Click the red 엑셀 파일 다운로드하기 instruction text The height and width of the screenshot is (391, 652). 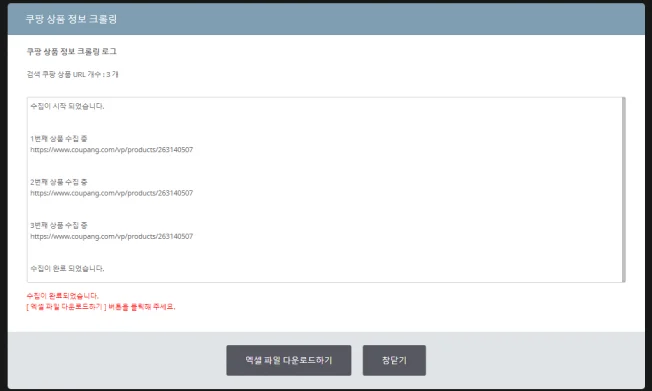pos(101,307)
